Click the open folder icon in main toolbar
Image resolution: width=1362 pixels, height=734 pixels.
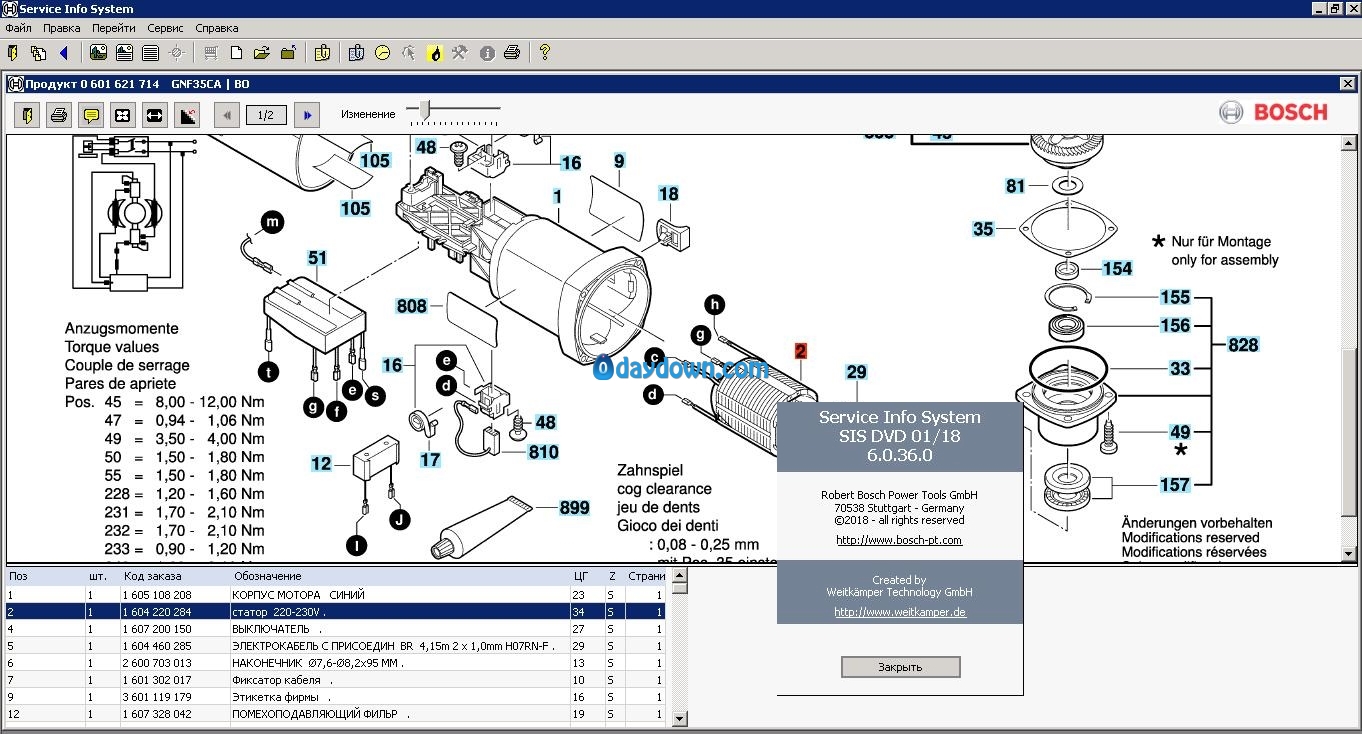tap(261, 53)
